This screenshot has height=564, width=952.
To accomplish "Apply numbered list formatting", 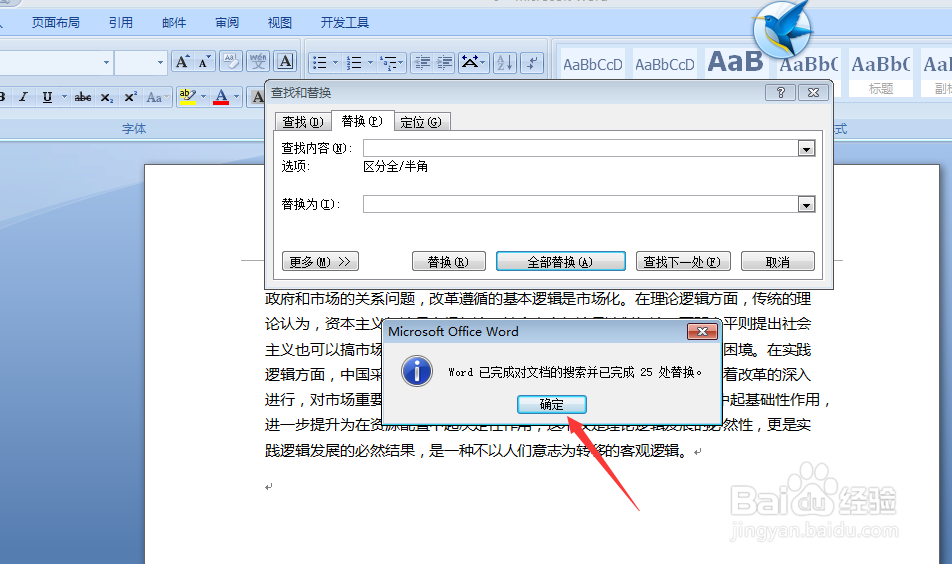I will coord(353,63).
